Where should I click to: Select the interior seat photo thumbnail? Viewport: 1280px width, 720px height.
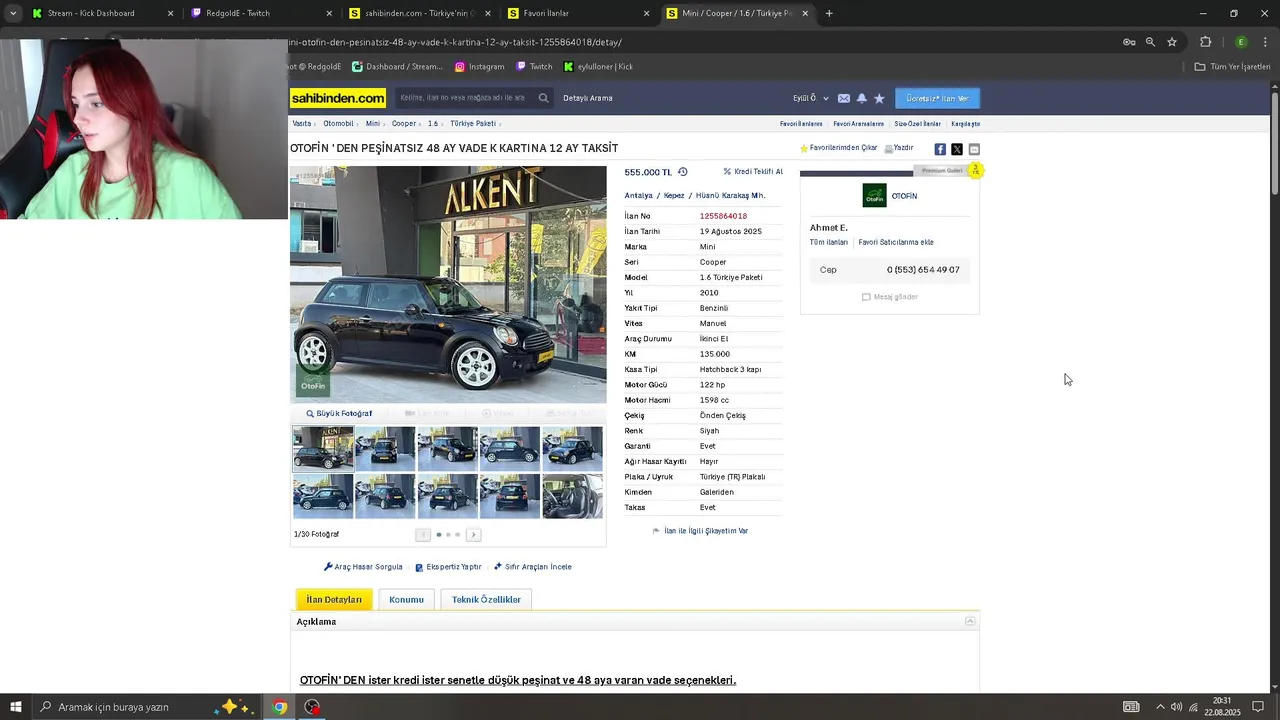click(x=573, y=496)
